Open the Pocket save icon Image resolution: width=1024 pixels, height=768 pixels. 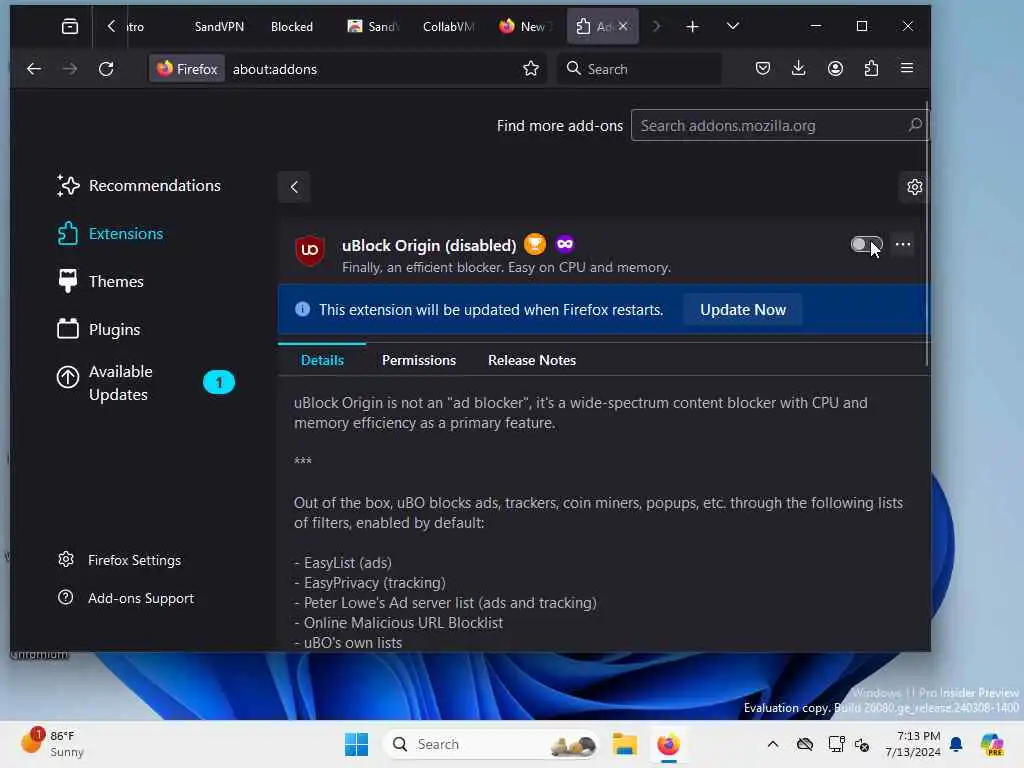coord(763,69)
